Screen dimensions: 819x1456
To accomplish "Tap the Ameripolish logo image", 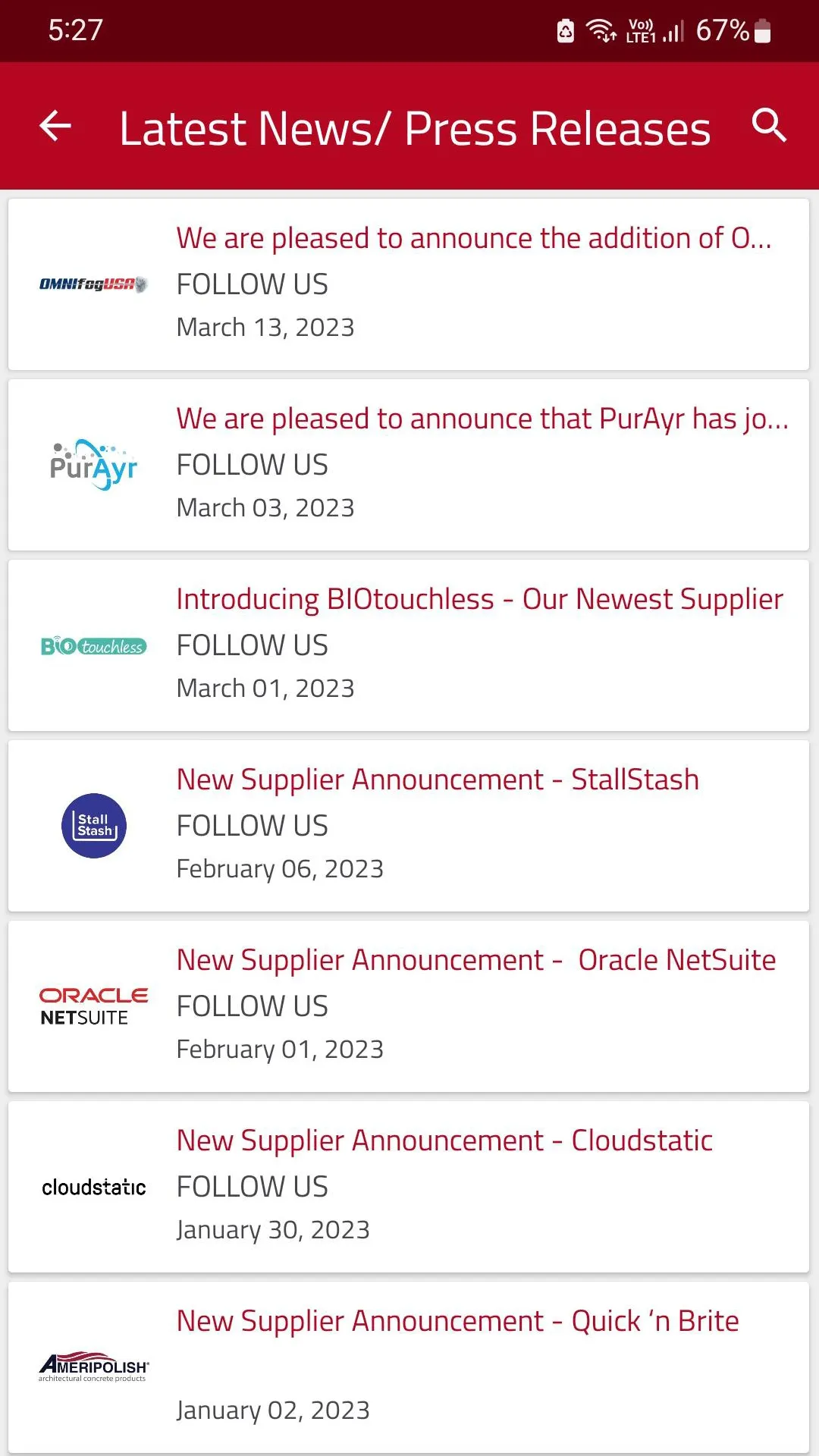I will 93,1367.
